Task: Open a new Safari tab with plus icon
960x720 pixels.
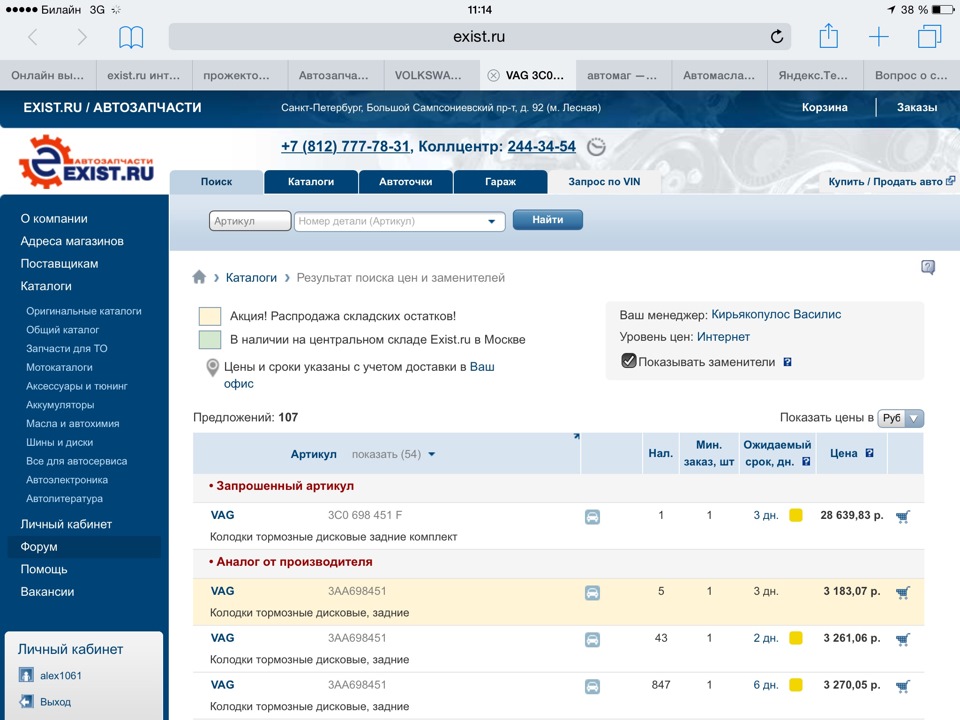Action: 879,37
